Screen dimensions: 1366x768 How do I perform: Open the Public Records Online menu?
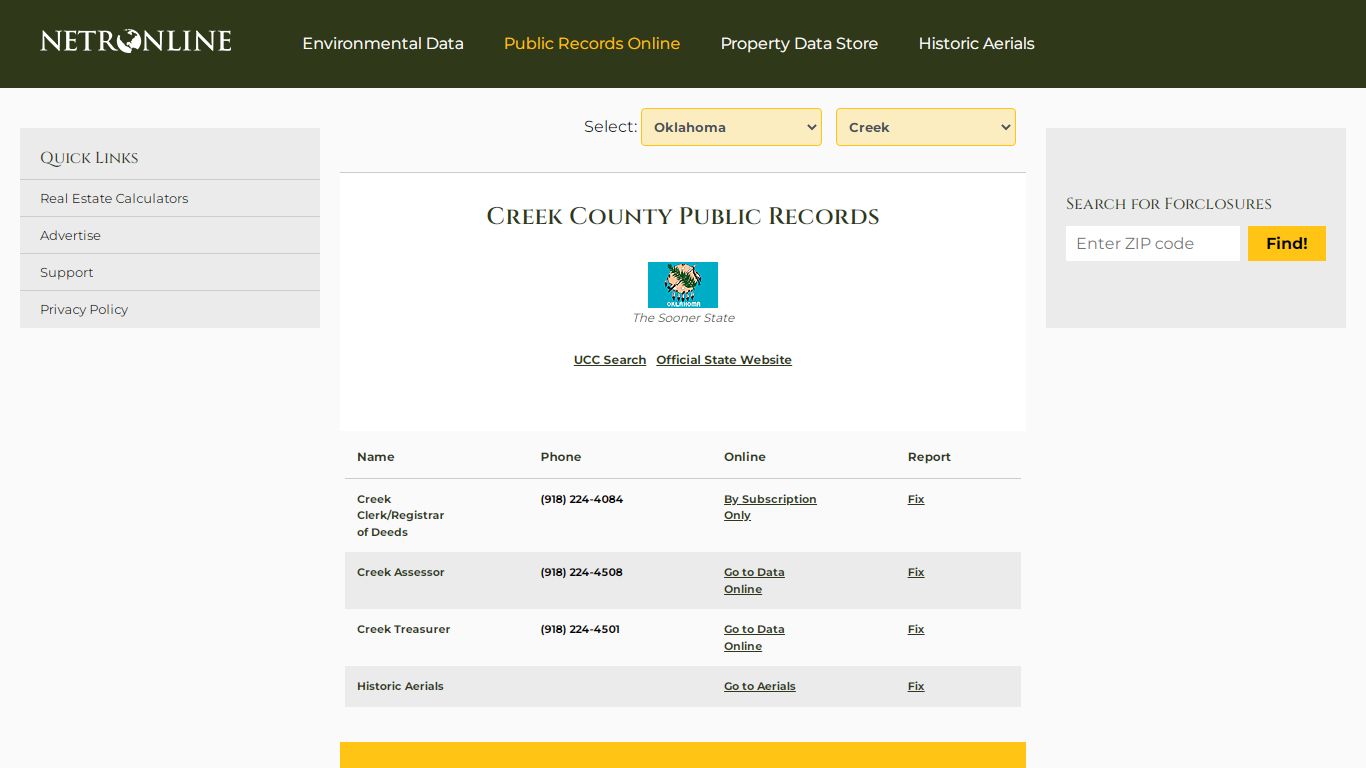pyautogui.click(x=592, y=44)
